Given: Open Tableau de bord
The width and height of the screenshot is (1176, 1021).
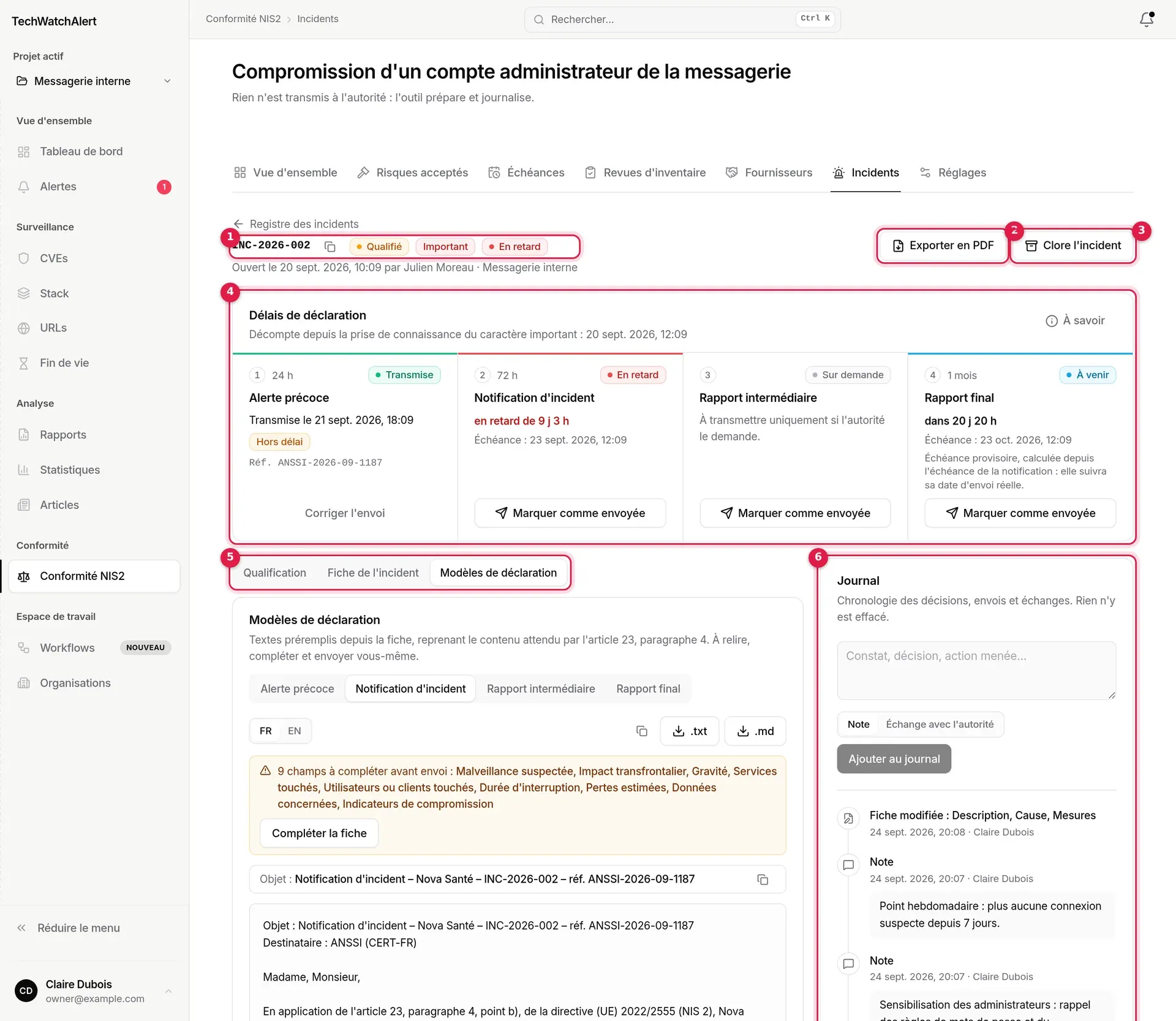Looking at the screenshot, I should (x=94, y=151).
